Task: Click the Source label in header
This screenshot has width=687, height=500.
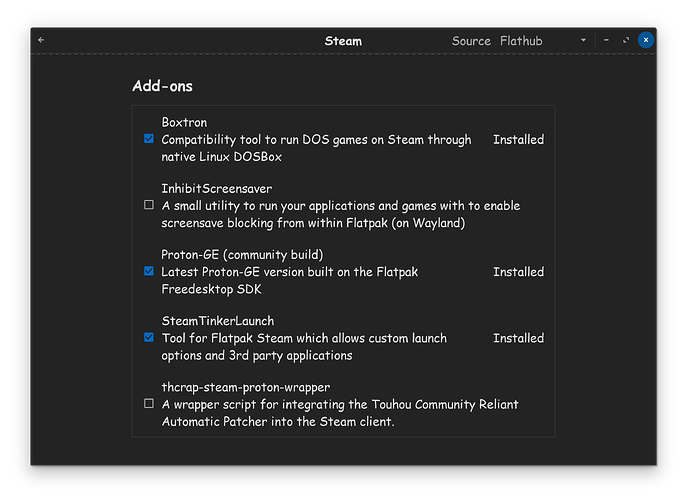Action: click(471, 41)
